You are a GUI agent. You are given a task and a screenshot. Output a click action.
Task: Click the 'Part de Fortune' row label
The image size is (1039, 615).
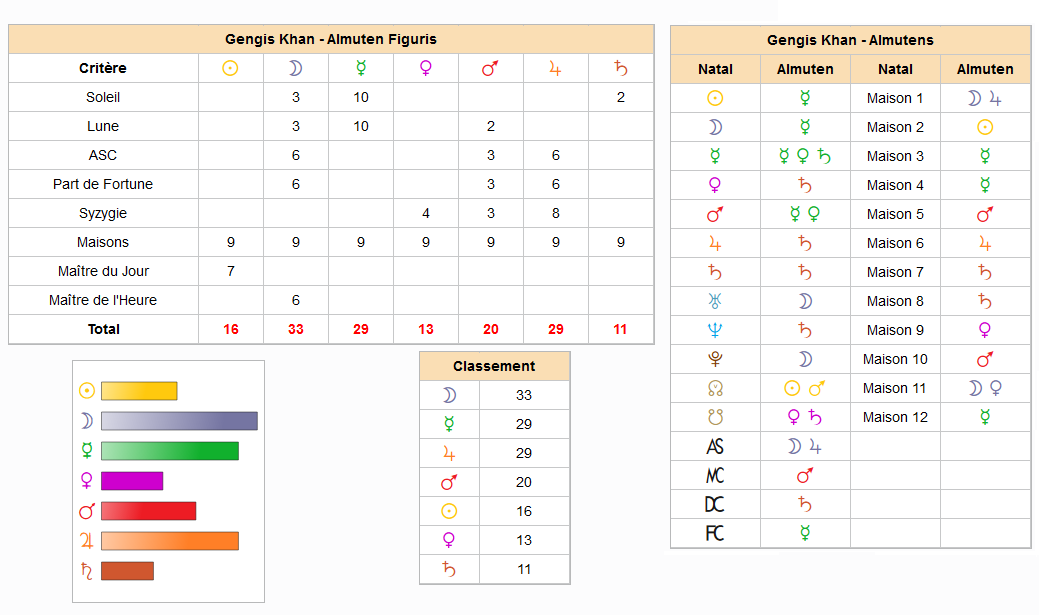(103, 184)
